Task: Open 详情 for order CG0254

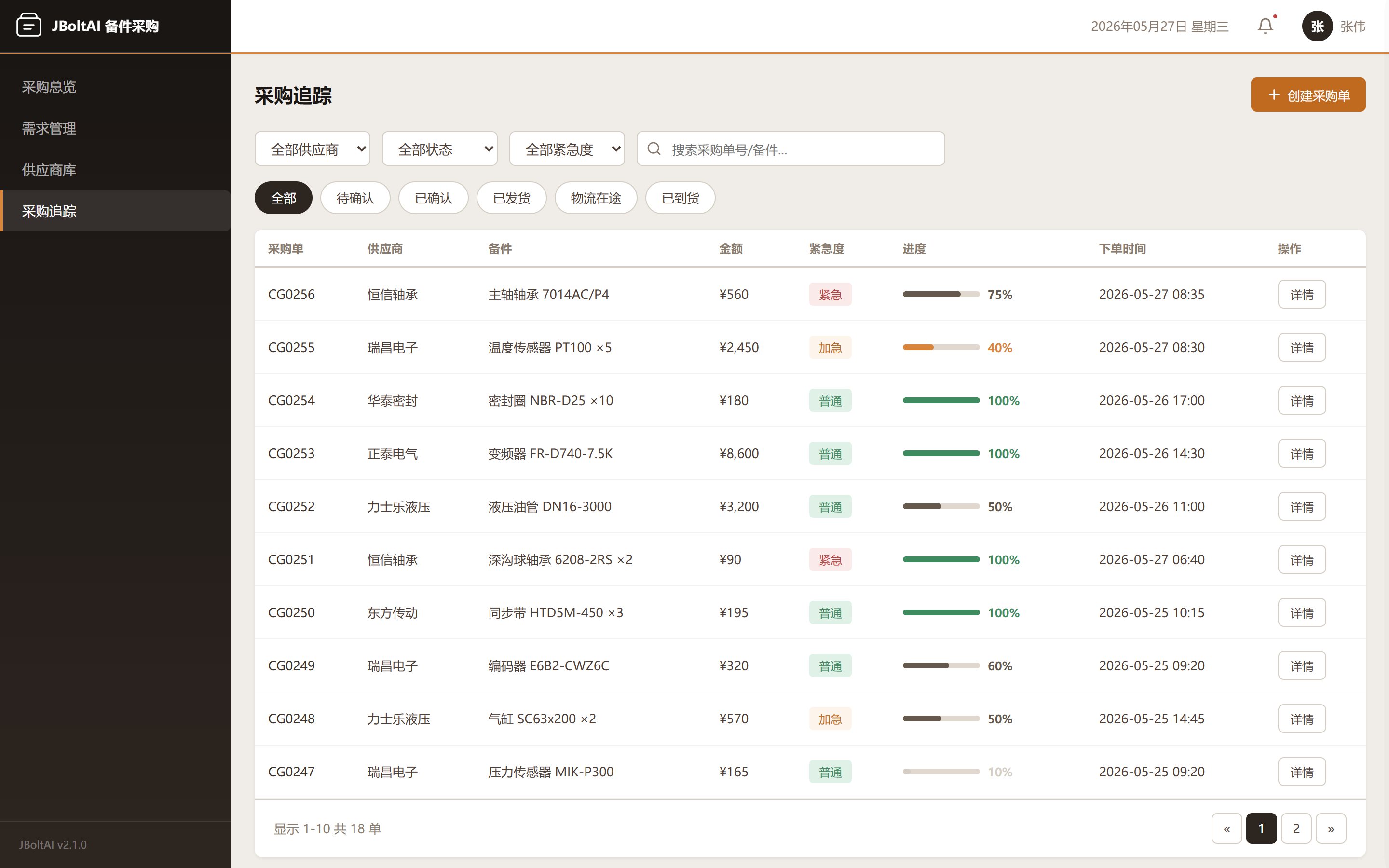Action: [x=1302, y=400]
